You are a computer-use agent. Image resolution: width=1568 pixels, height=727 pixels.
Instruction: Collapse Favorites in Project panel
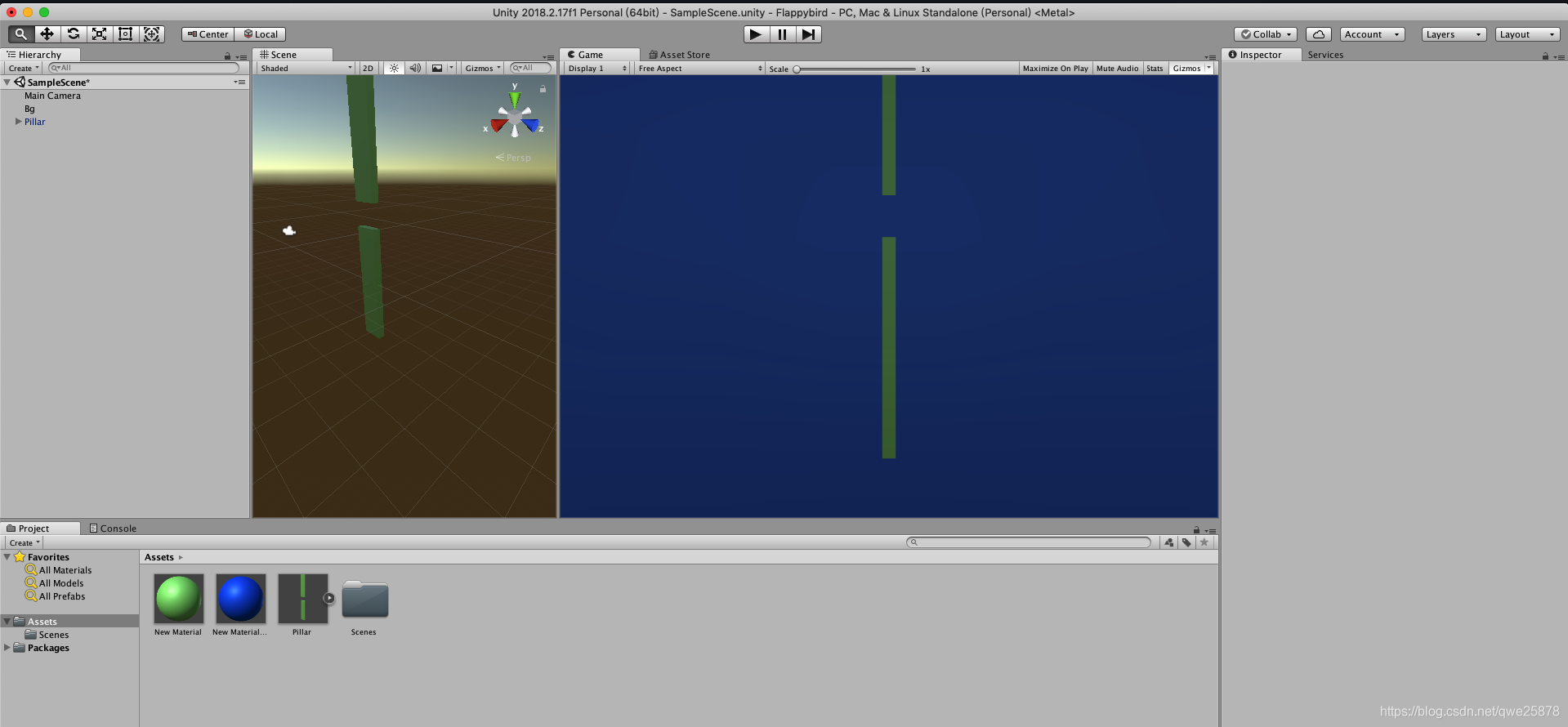click(x=7, y=557)
